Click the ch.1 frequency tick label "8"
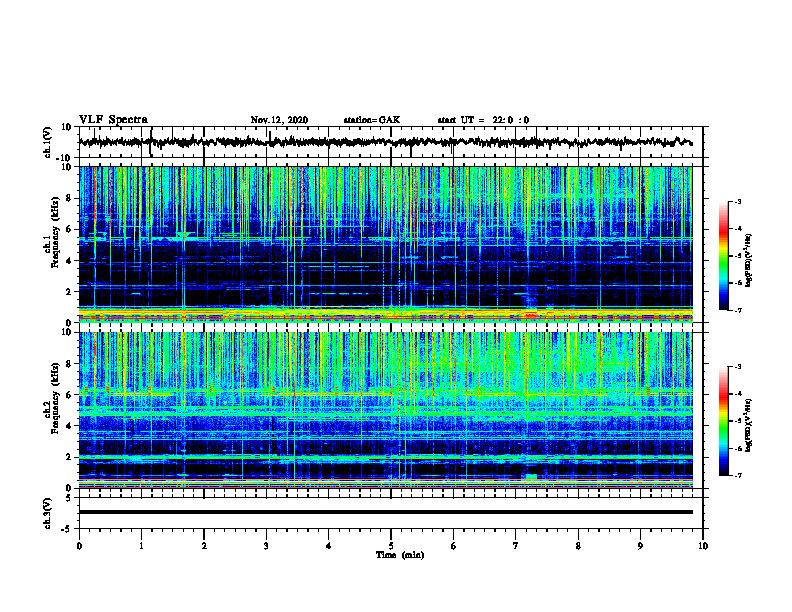This screenshot has width=792, height=612. tap(70, 198)
